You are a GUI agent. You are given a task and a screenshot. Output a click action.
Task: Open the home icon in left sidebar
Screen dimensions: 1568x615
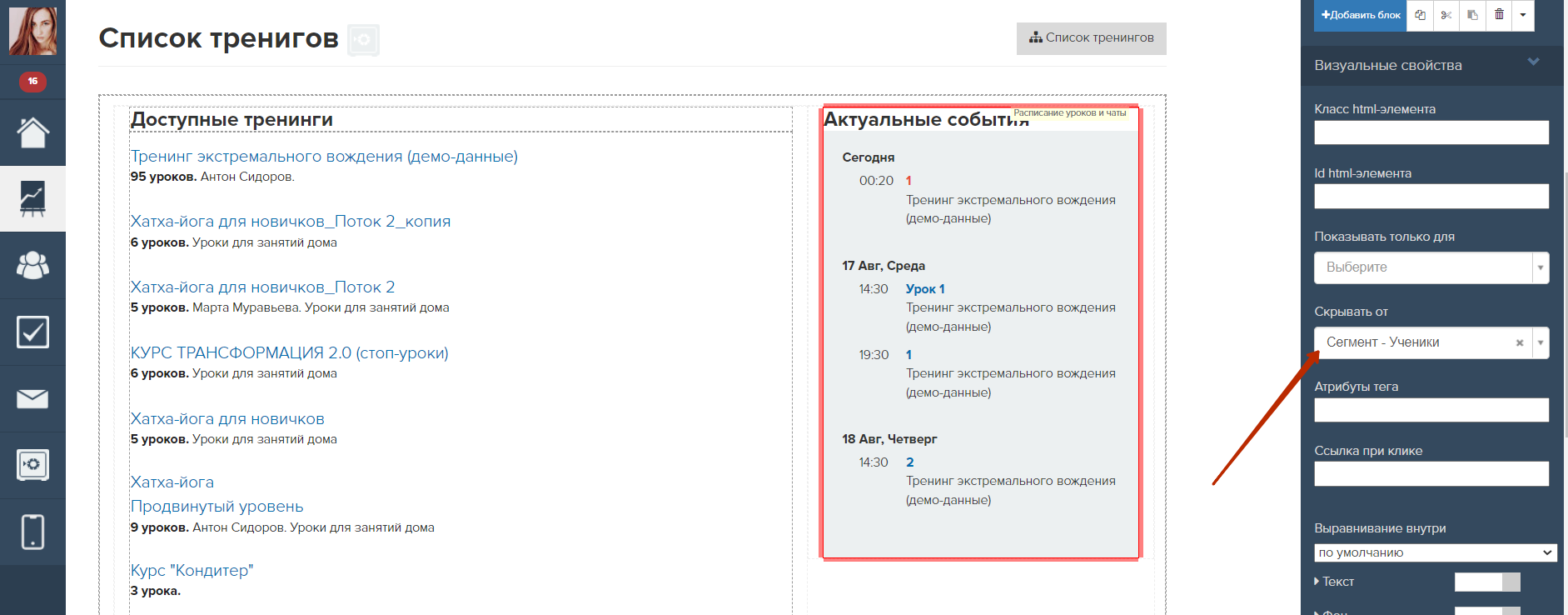tap(32, 132)
